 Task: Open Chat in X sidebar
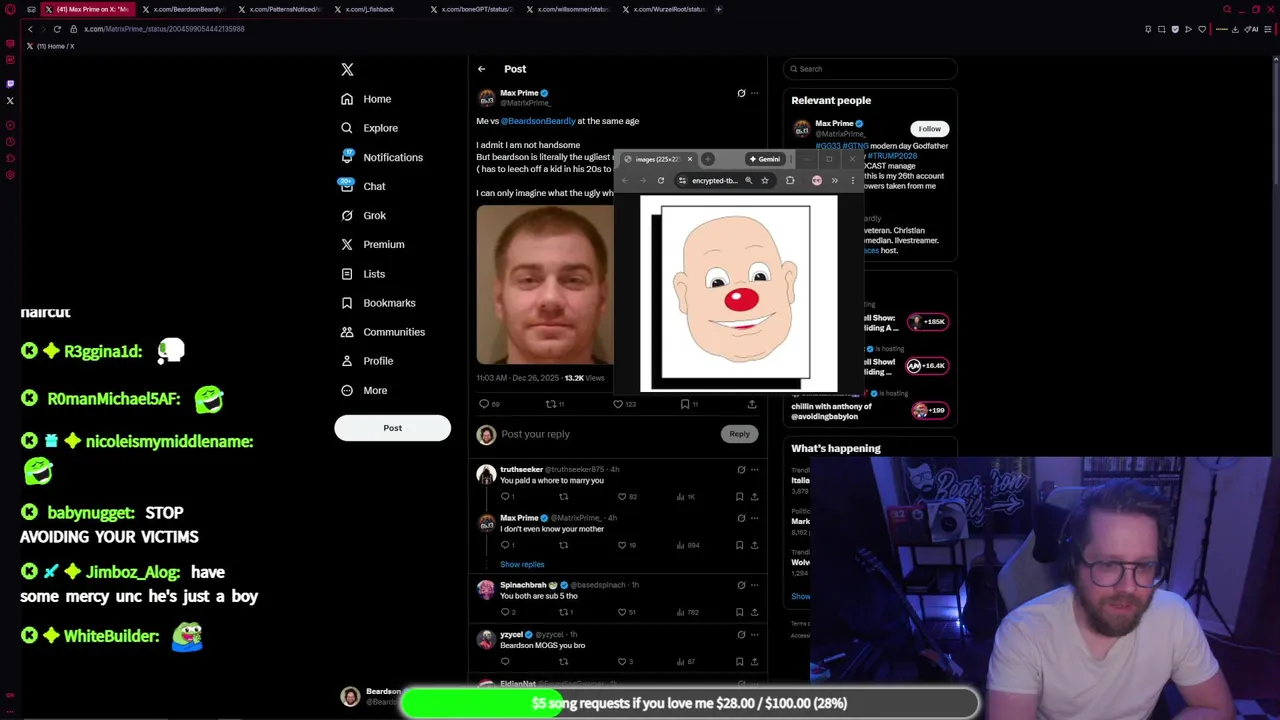(x=363, y=186)
